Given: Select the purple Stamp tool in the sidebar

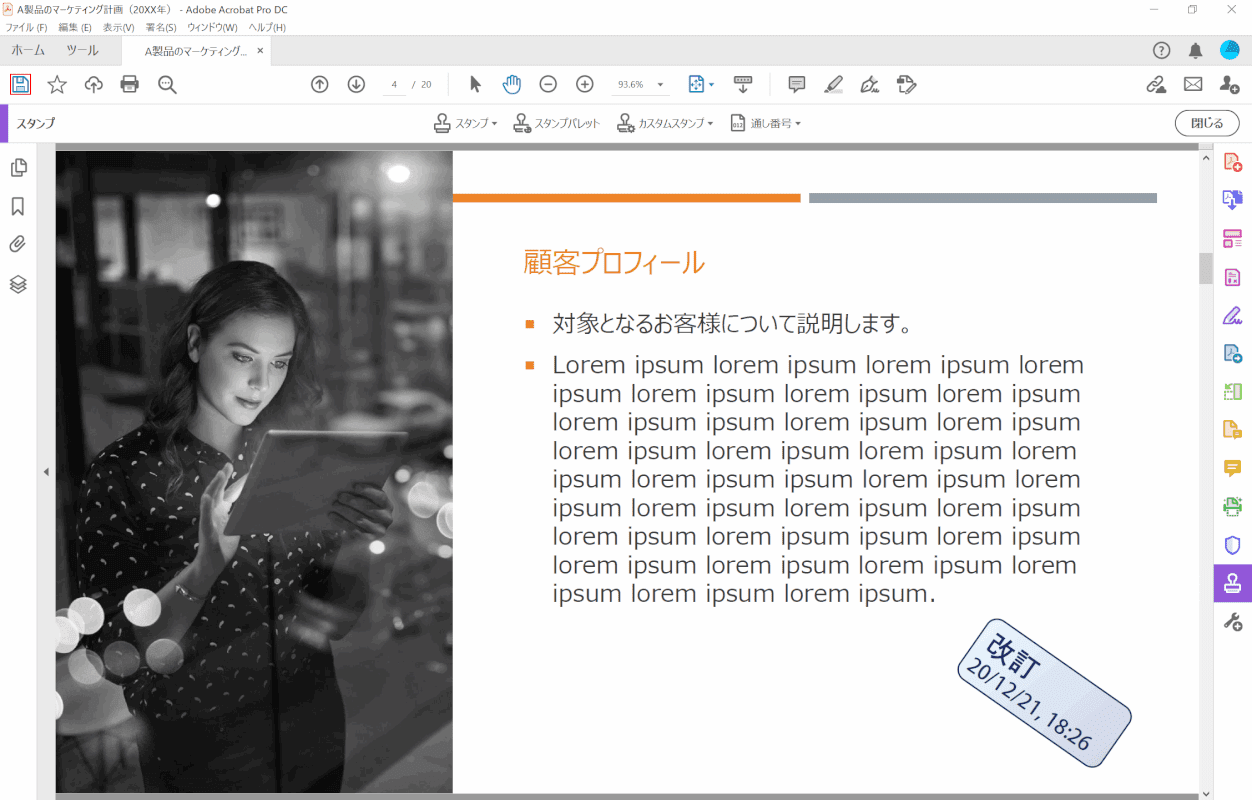Looking at the screenshot, I should (x=1232, y=583).
